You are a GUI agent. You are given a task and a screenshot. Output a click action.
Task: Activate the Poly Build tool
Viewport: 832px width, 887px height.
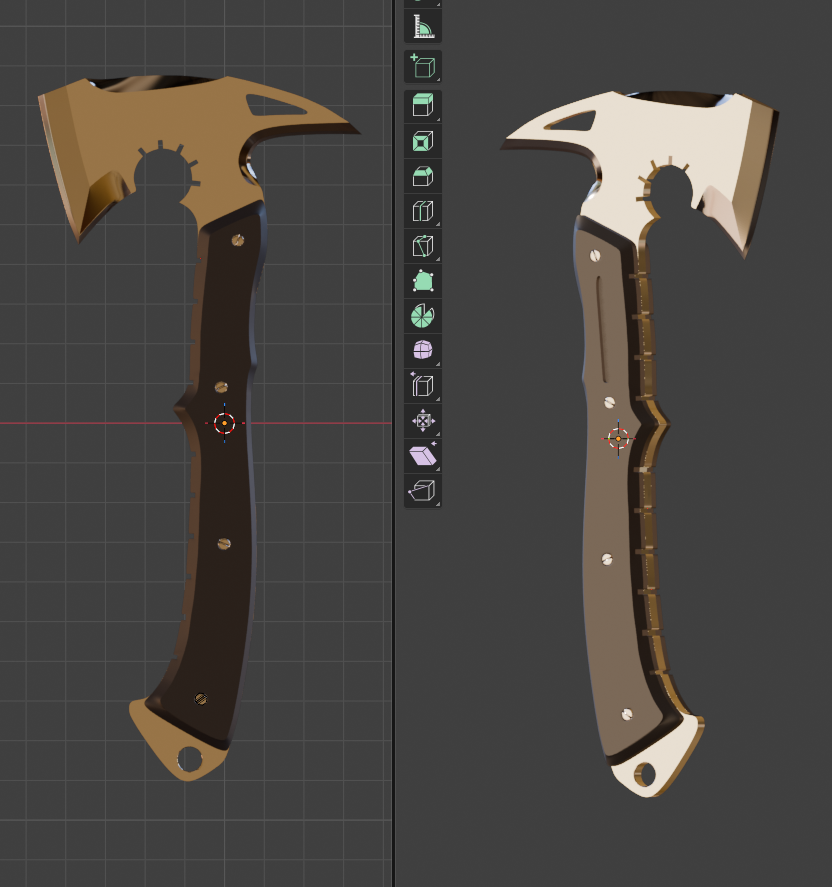422,281
